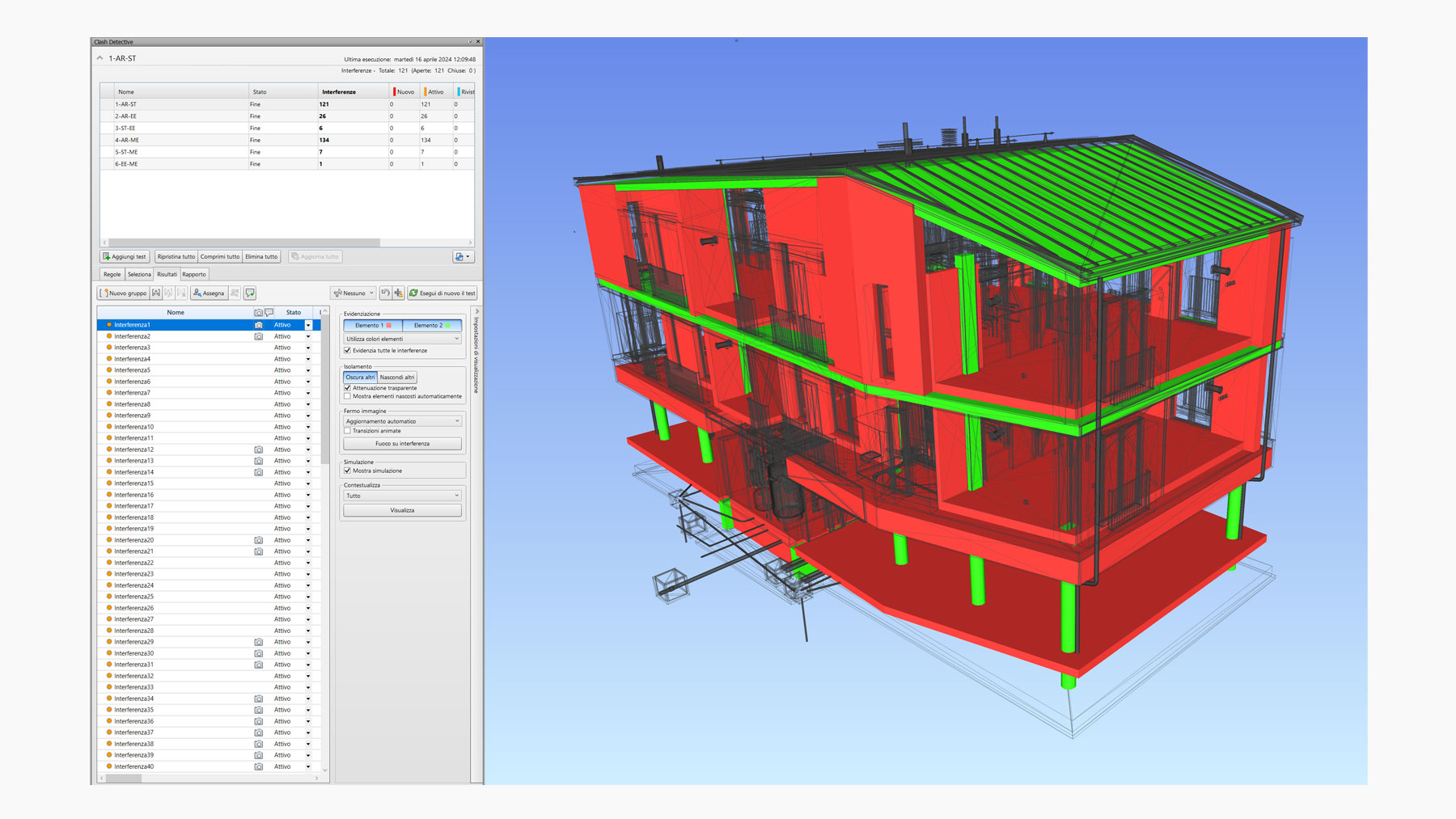Enable Transizioni animate checkbox
The height and width of the screenshot is (819, 1456).
(348, 431)
